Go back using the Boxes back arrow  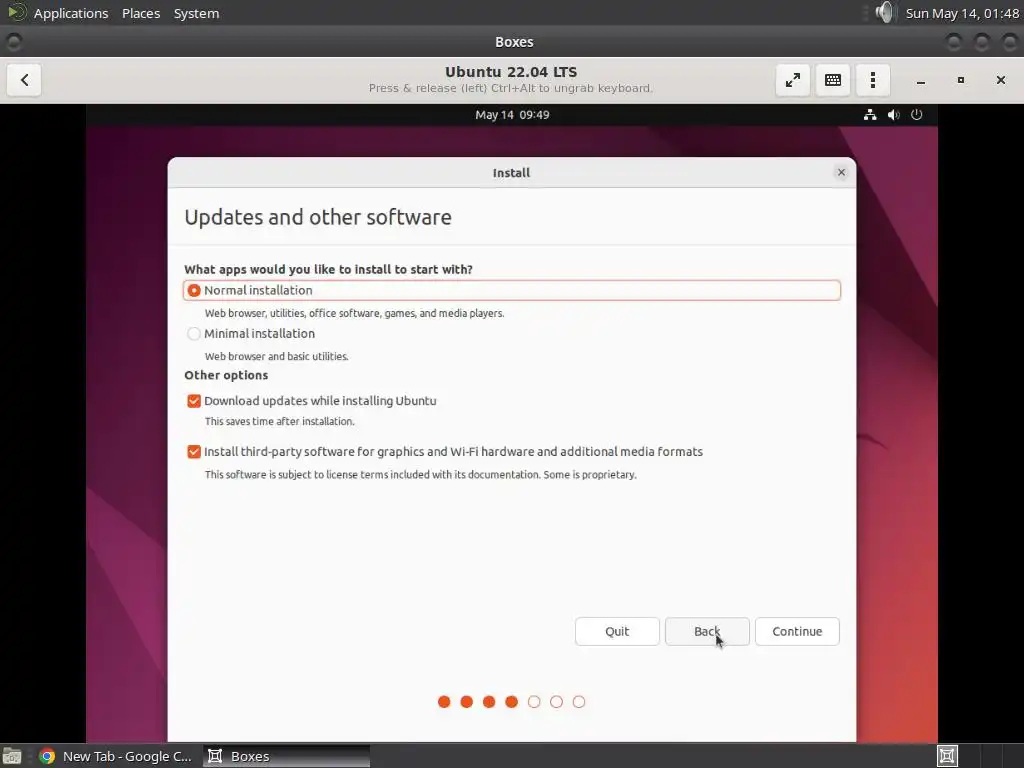pos(24,80)
